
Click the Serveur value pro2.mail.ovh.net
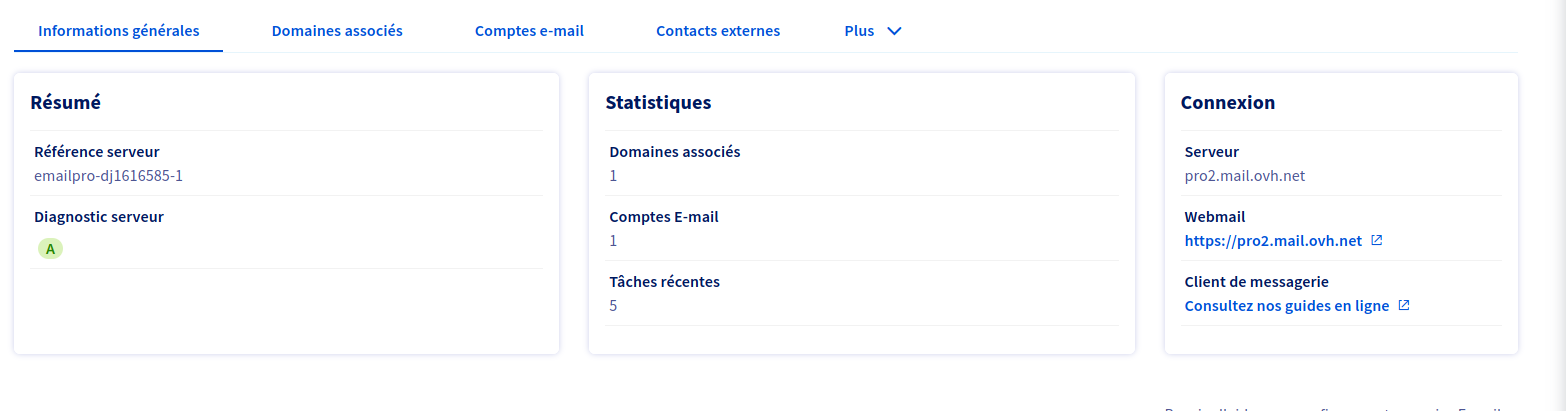(x=1245, y=176)
